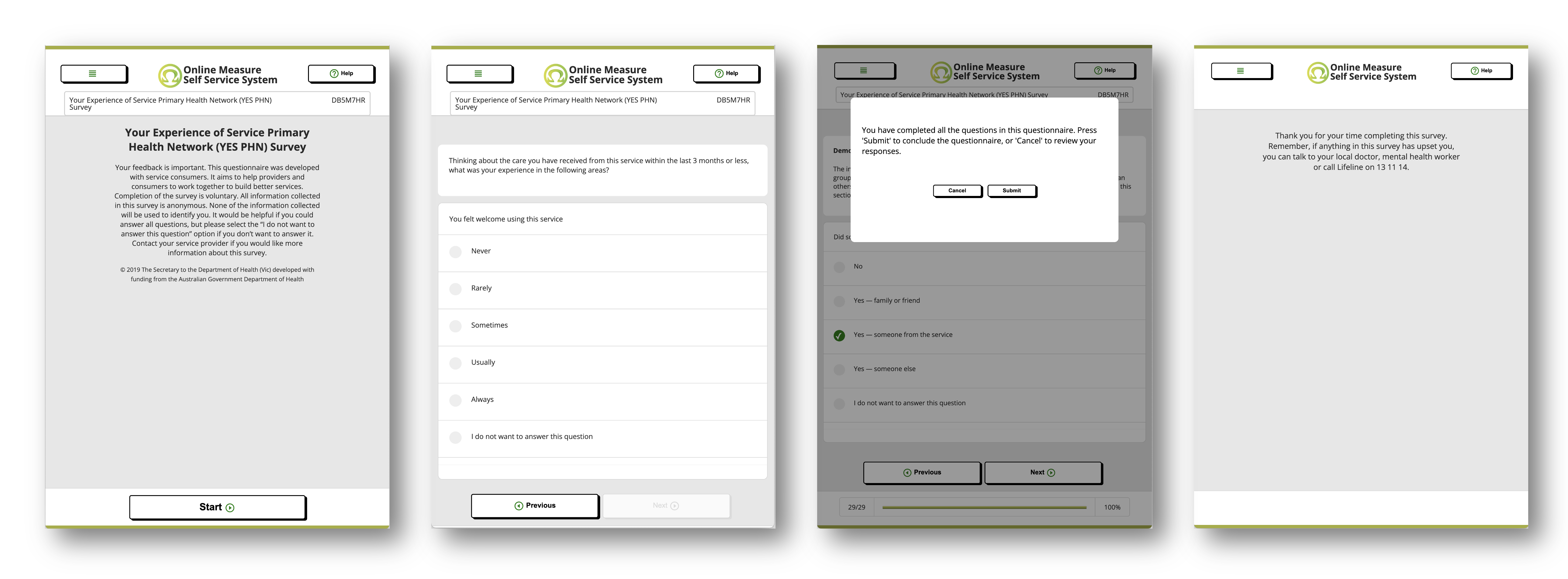Click the Help icon on the toolbar
This screenshot has height=579, width=1568.
[x=343, y=72]
